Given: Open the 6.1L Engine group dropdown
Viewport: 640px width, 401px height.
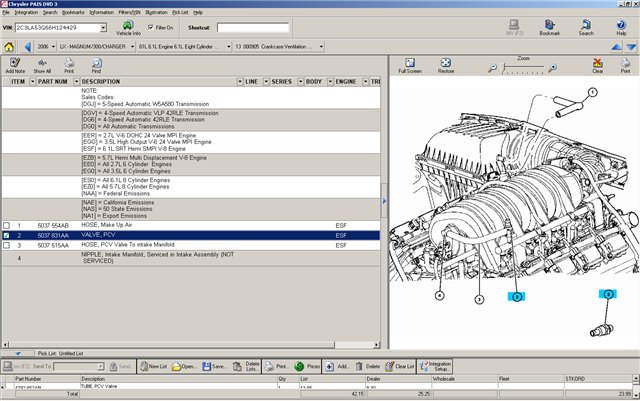Looking at the screenshot, I should coord(228,47).
